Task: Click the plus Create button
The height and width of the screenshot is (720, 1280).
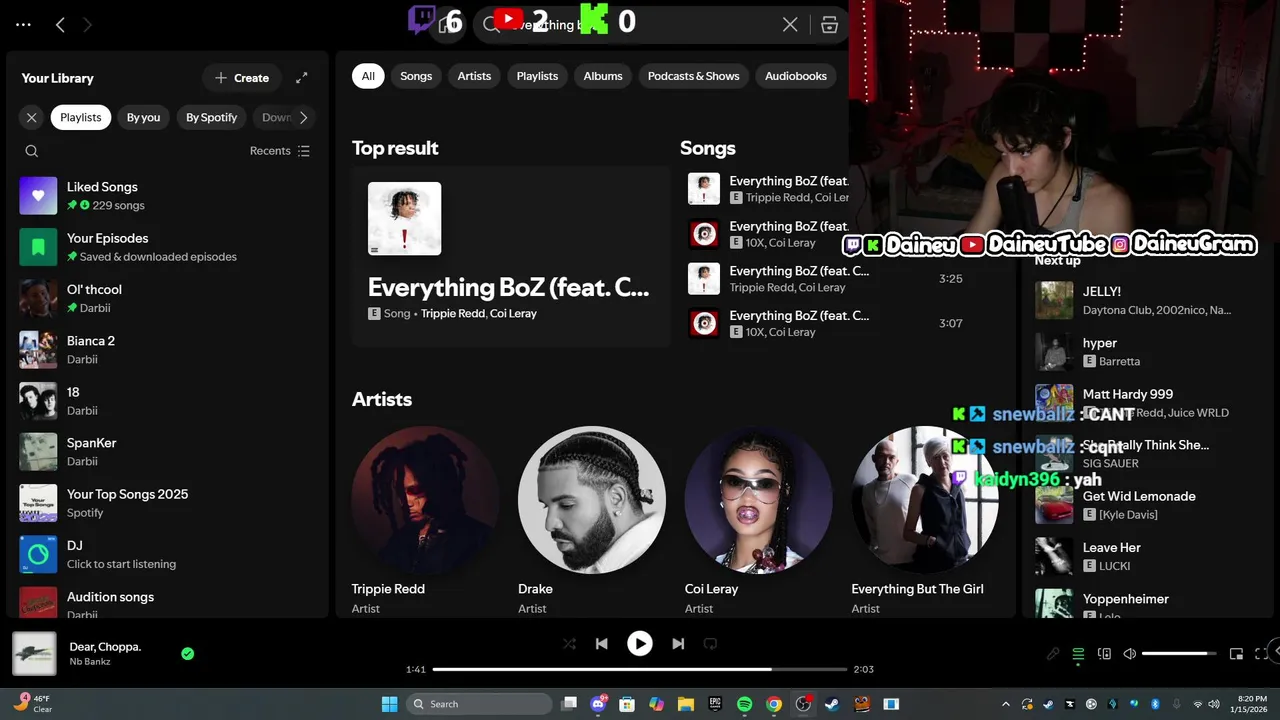Action: coord(242,77)
